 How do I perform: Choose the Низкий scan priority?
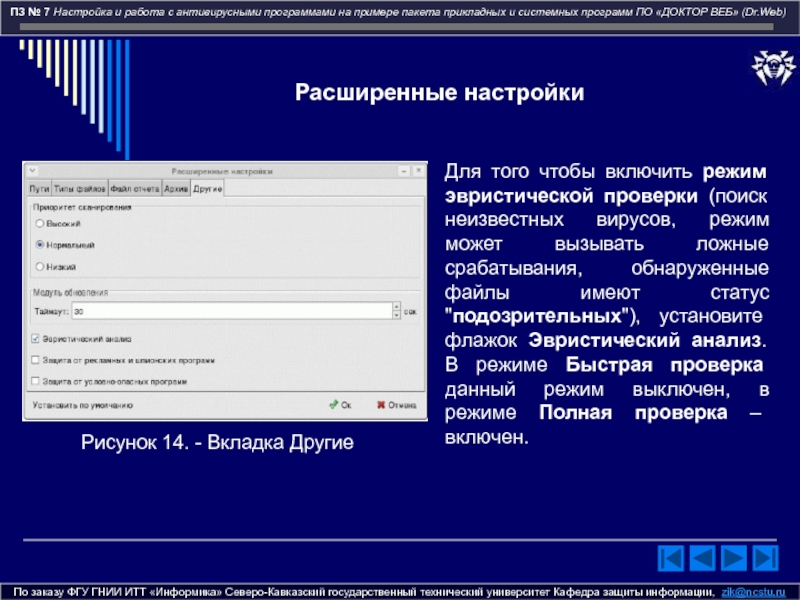pos(40,266)
